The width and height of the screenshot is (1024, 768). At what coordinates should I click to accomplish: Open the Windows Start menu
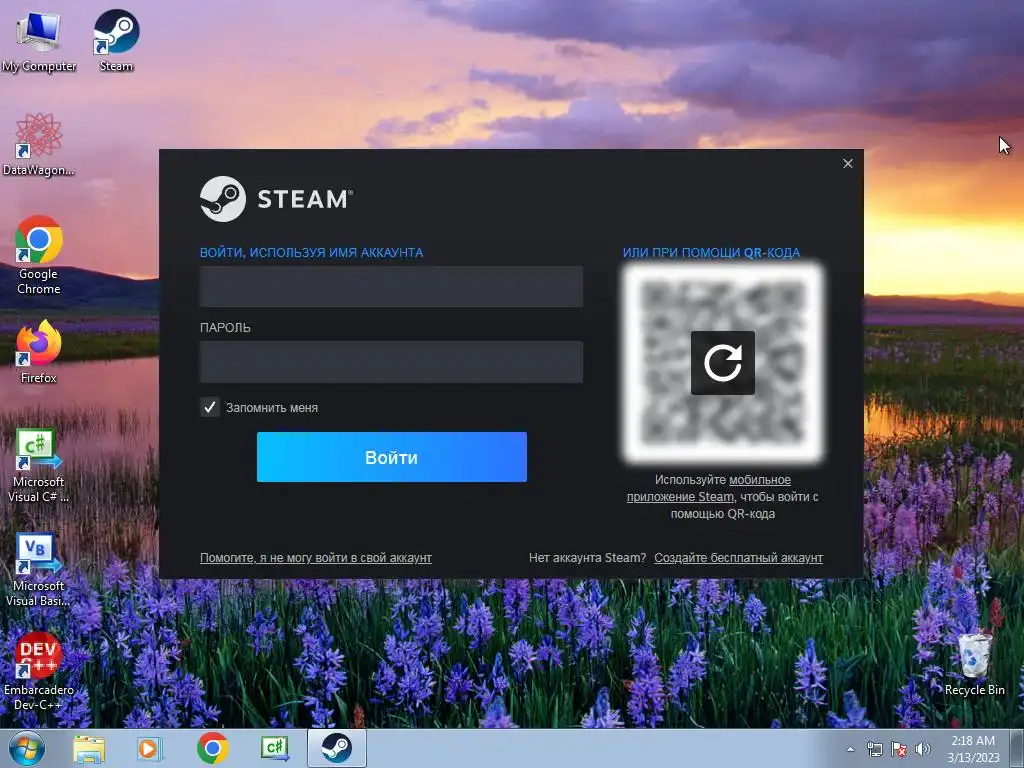click(27, 748)
